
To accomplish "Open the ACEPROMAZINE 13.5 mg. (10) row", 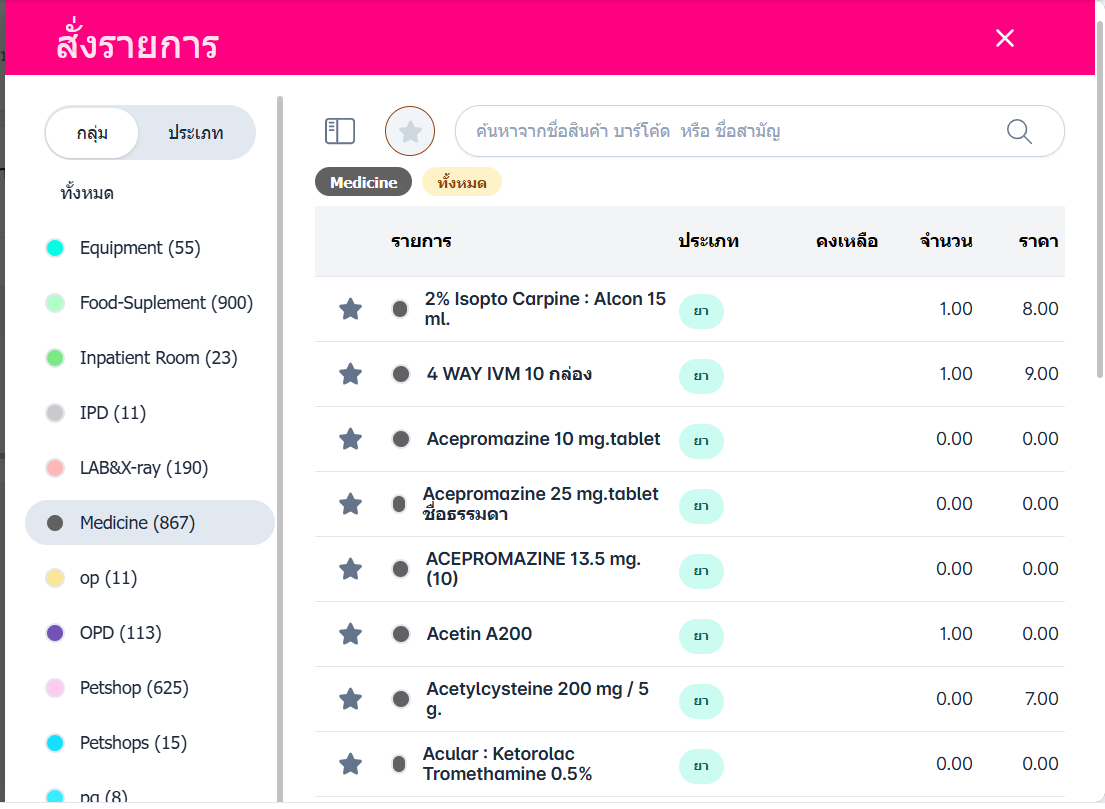I will [689, 569].
